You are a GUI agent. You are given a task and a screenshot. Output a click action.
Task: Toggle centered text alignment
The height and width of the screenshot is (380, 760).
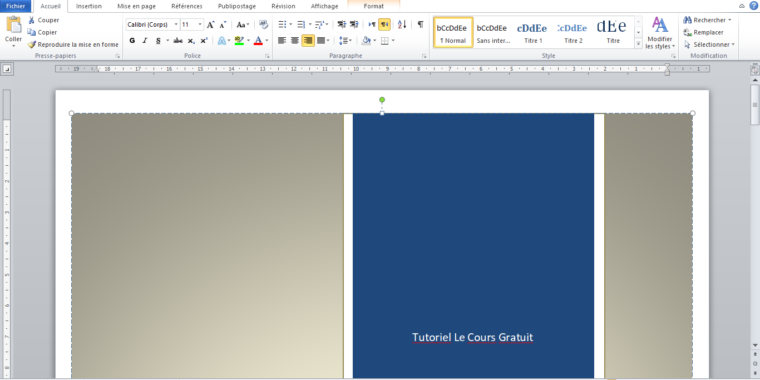point(295,41)
